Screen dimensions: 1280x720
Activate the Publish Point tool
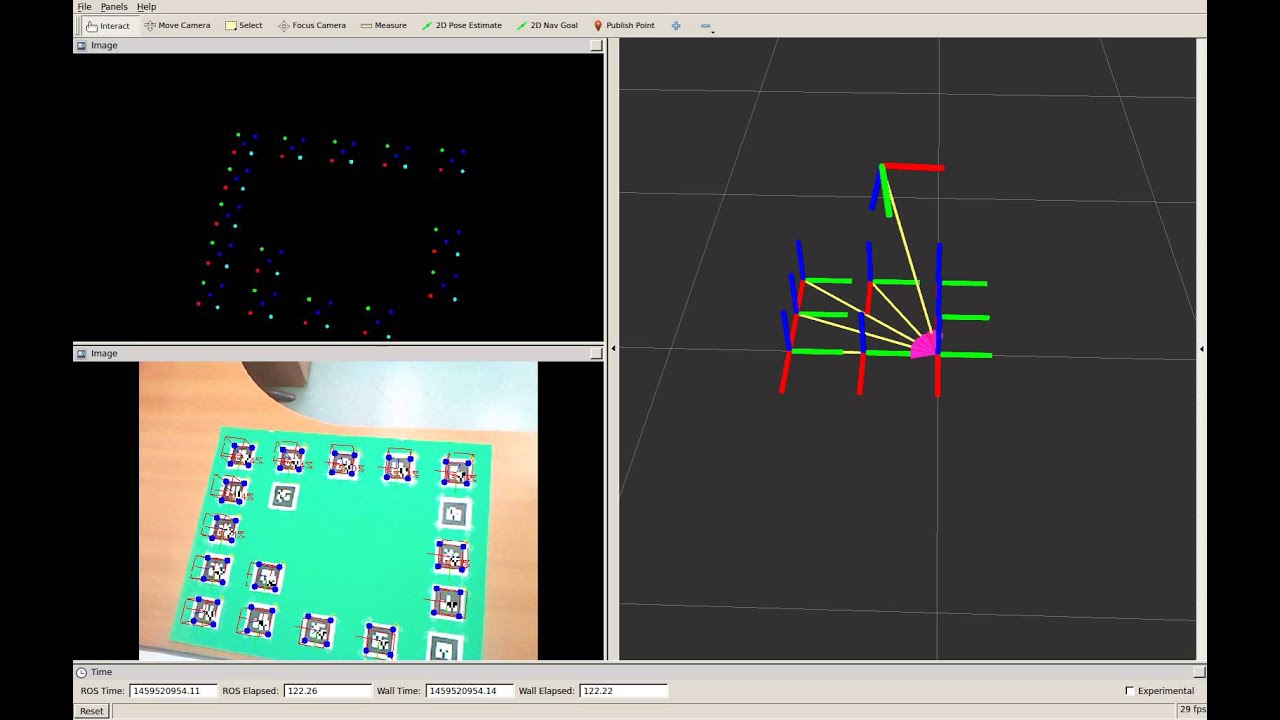click(x=624, y=26)
